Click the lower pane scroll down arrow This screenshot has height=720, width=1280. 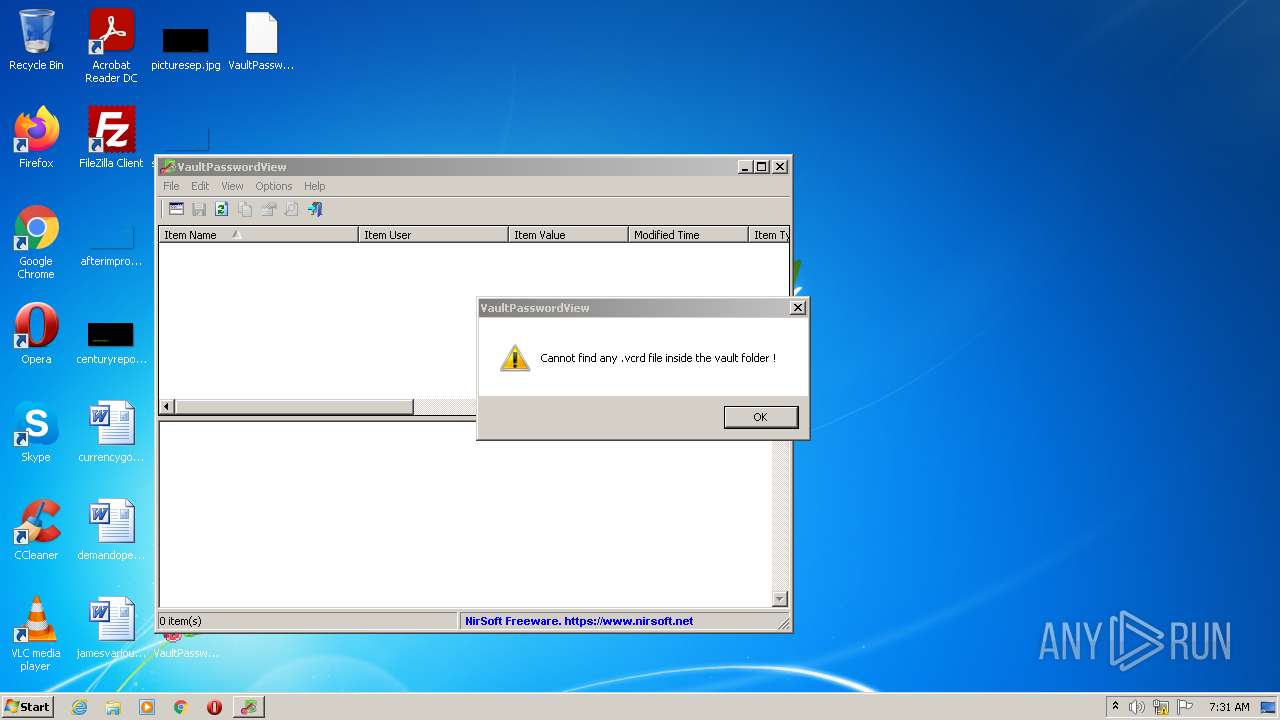click(780, 599)
